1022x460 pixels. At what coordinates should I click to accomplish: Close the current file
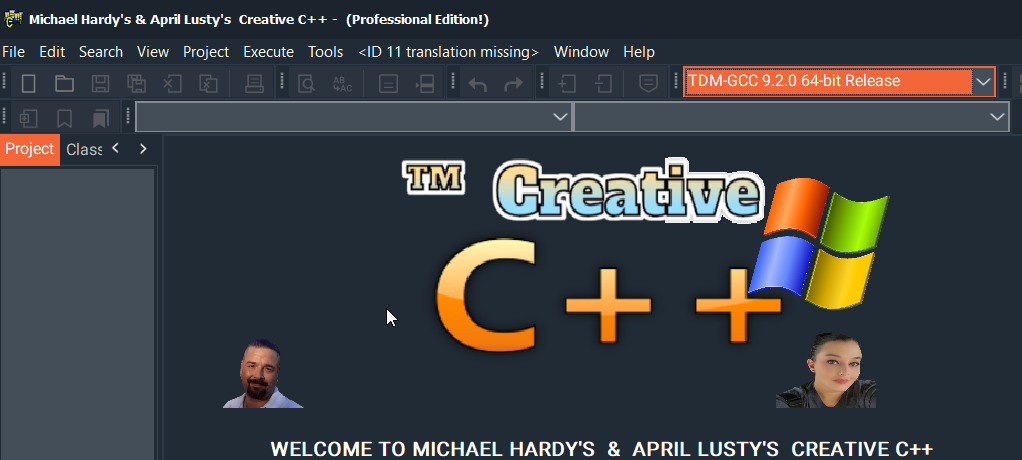point(172,83)
